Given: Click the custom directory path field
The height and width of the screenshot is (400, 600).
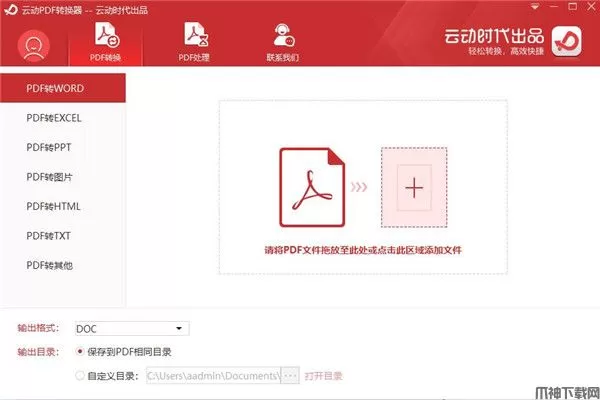Looking at the screenshot, I should click(214, 376).
